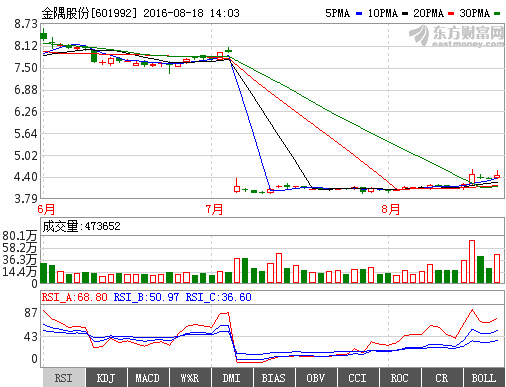This screenshot has width=506, height=387.
Task: Click the 6.88 price axis label
Action: coord(26,90)
